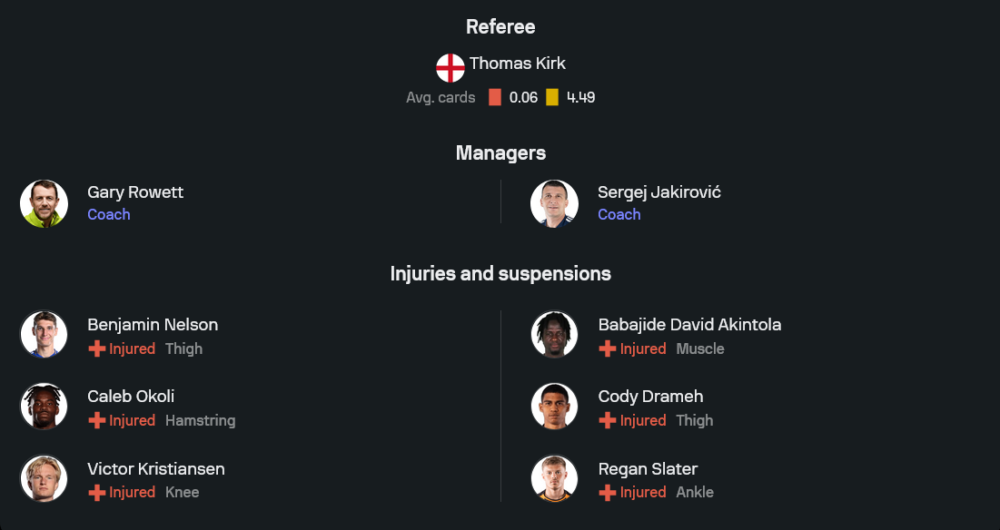Select Babajide David Akintola's player photo
Image resolution: width=1000 pixels, height=530 pixels.
click(x=554, y=335)
